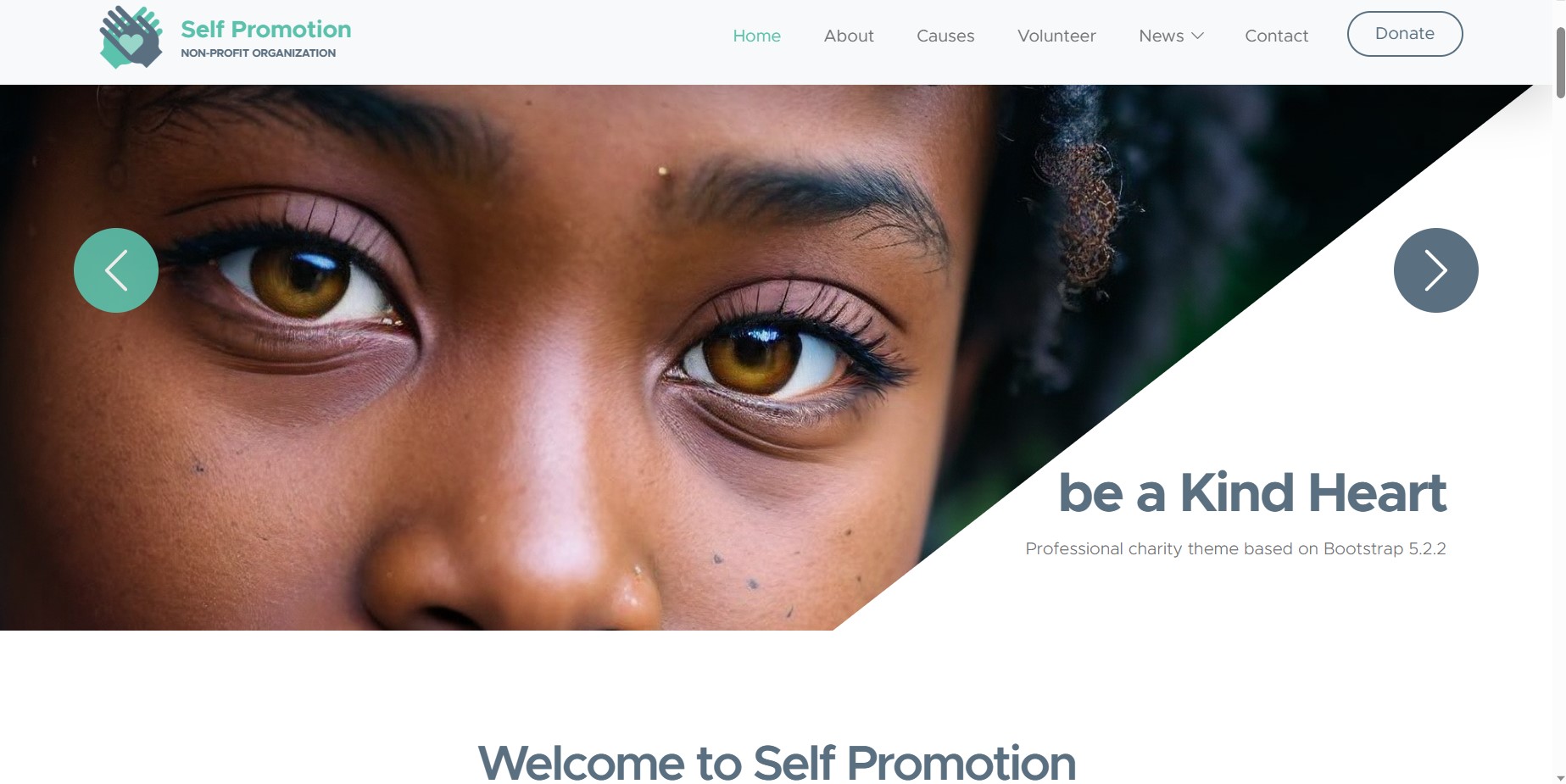Click the Self Promotion brand title
The height and width of the screenshot is (784, 1566).
(x=265, y=29)
